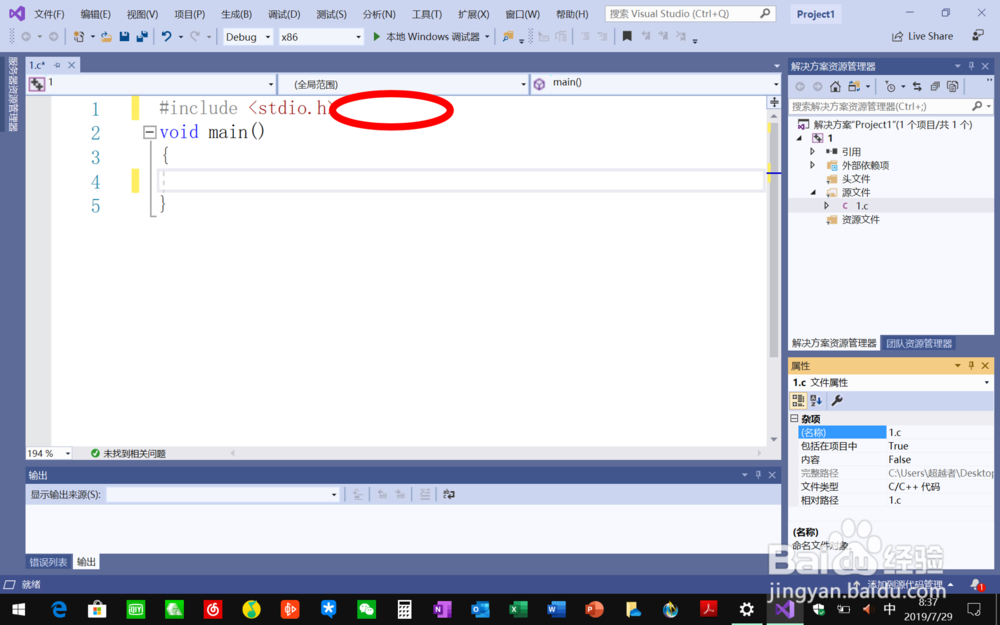
Task: Open Calculator from taskbar
Action: pos(404,610)
